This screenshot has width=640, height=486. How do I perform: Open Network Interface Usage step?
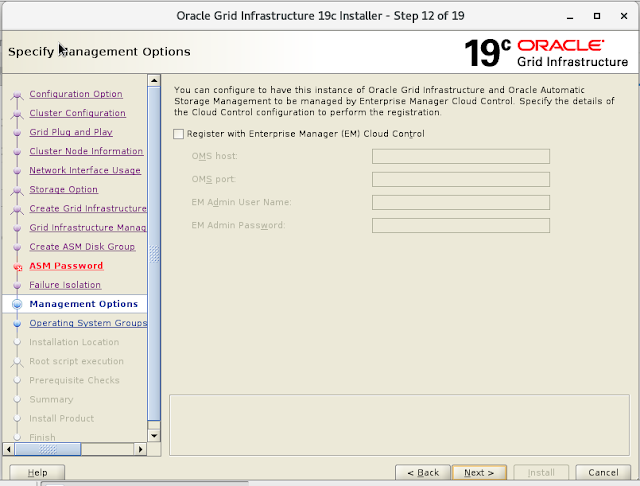85,171
